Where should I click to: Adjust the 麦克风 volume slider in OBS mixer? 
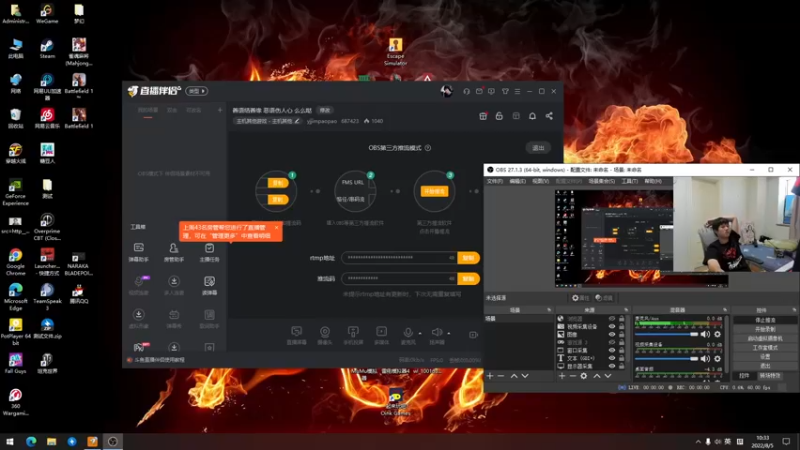[x=666, y=334]
